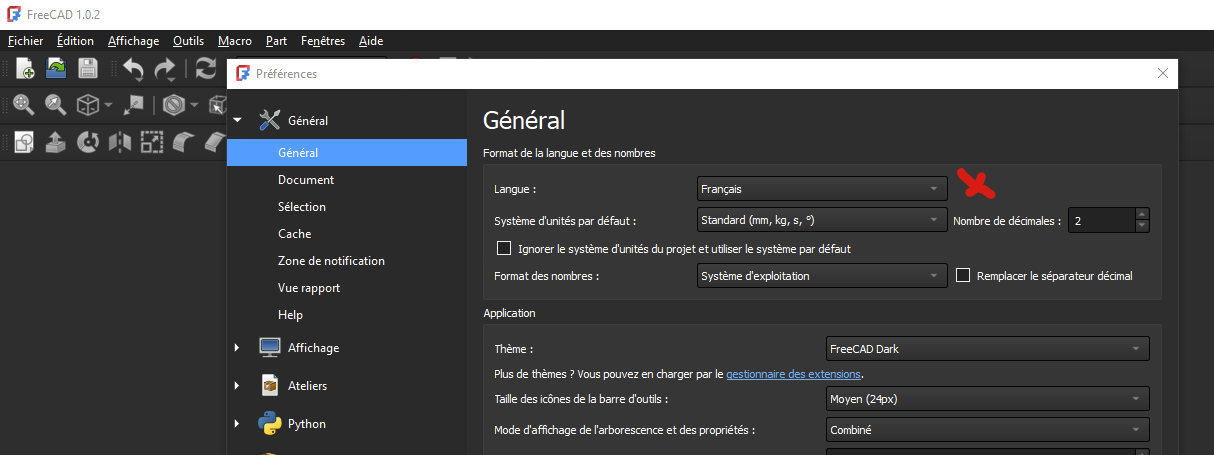Open the Thème FreeCAD Dark dropdown
The image size is (1214, 455).
987,349
